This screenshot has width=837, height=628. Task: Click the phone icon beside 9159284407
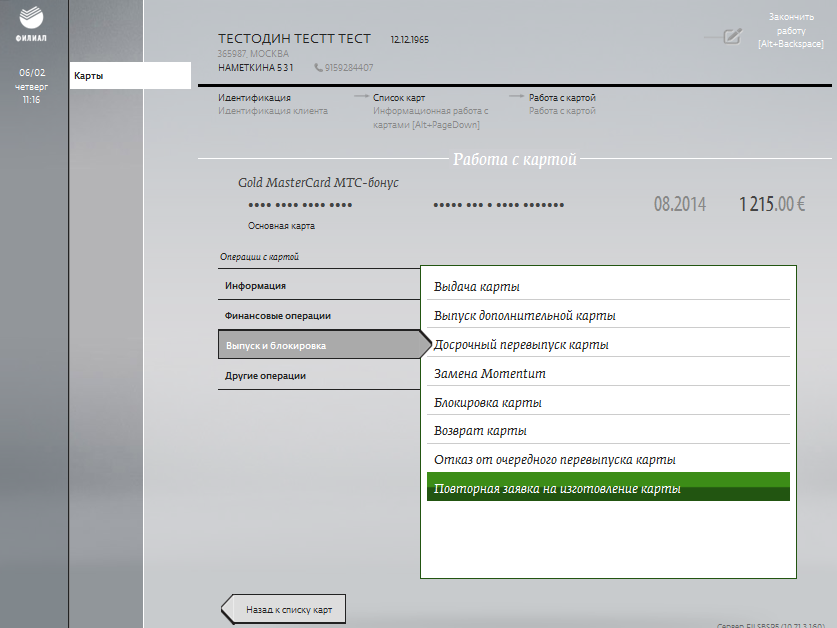tap(318, 67)
